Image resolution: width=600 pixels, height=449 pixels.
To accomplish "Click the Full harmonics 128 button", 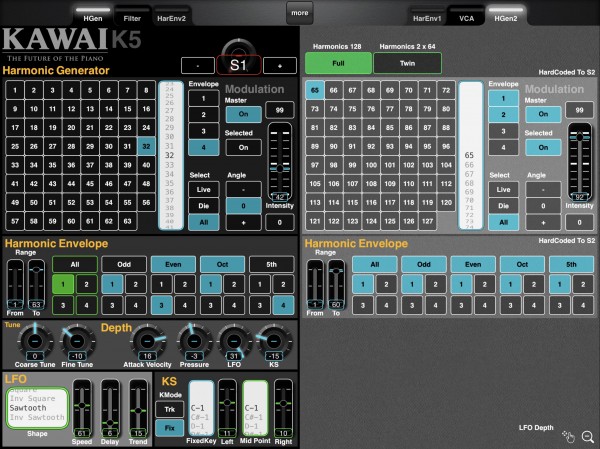I will coord(338,63).
